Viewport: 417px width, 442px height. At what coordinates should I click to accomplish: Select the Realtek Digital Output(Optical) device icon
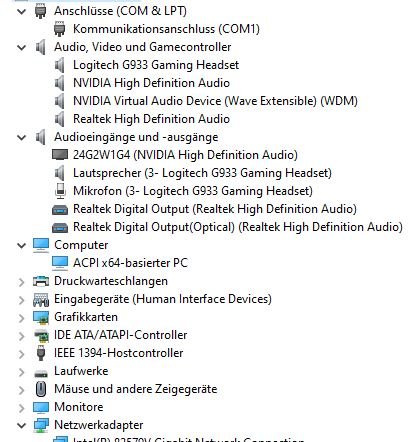click(x=60, y=227)
